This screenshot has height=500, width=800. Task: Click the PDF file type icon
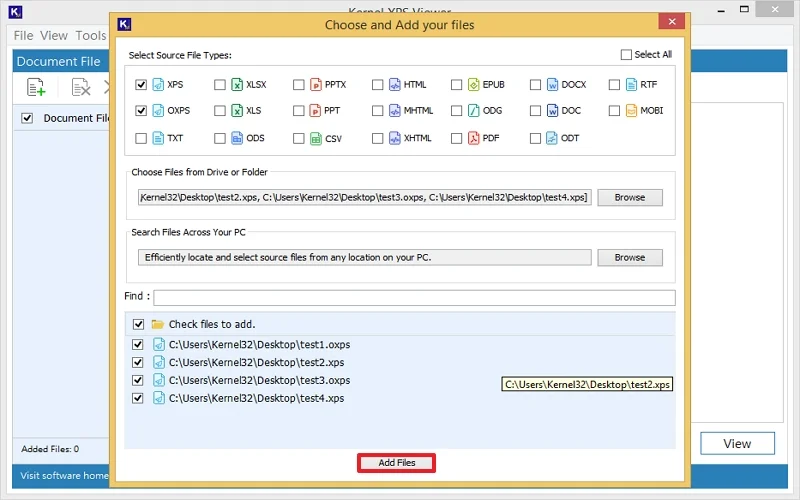pyautogui.click(x=473, y=138)
